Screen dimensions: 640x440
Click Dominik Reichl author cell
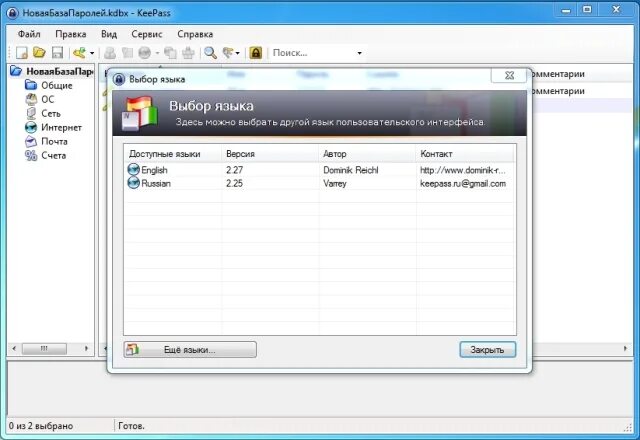pyautogui.click(x=351, y=170)
